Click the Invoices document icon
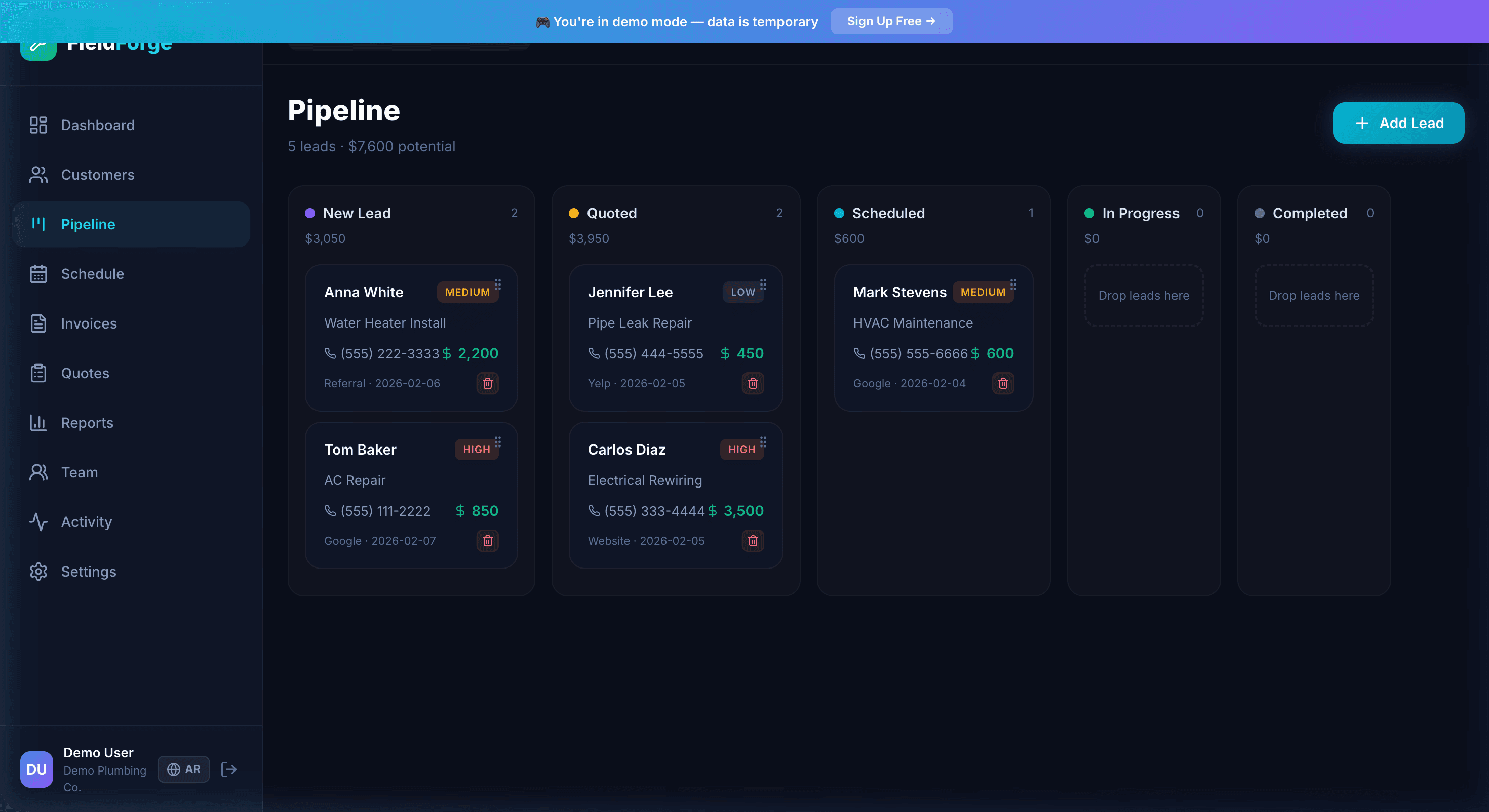The image size is (1489, 812). tap(38, 323)
